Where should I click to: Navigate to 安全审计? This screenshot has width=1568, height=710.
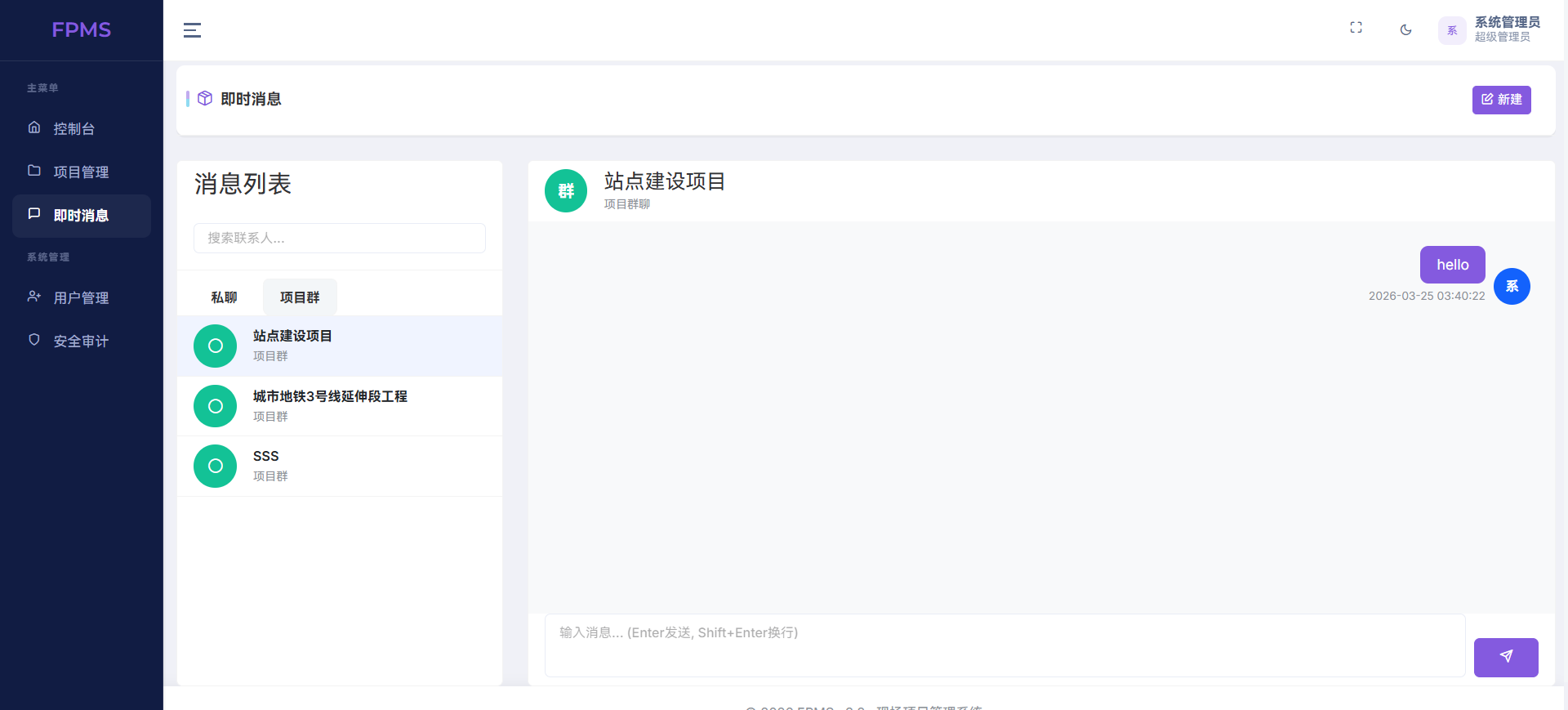[81, 342]
